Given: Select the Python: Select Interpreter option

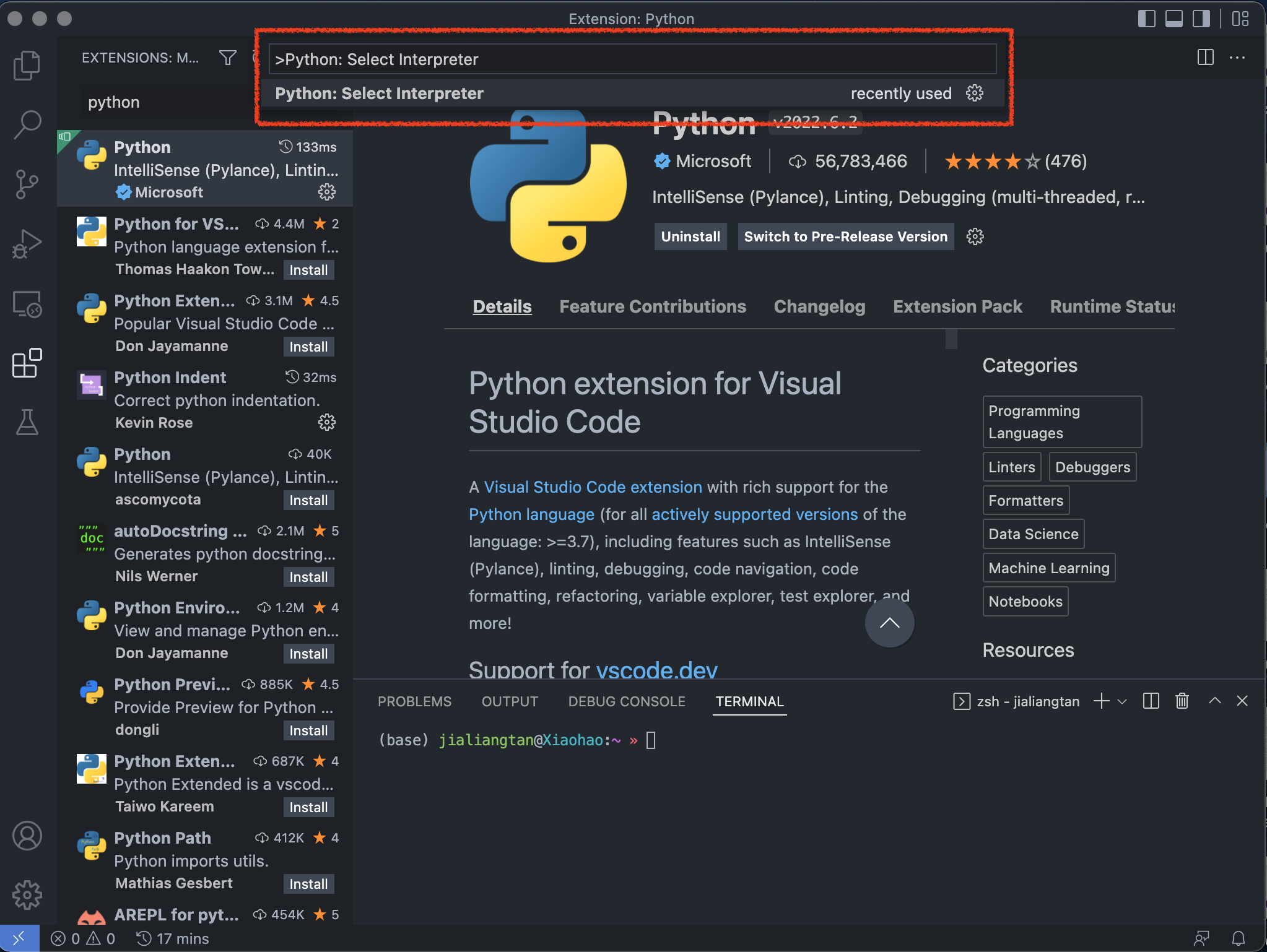Looking at the screenshot, I should tap(379, 93).
